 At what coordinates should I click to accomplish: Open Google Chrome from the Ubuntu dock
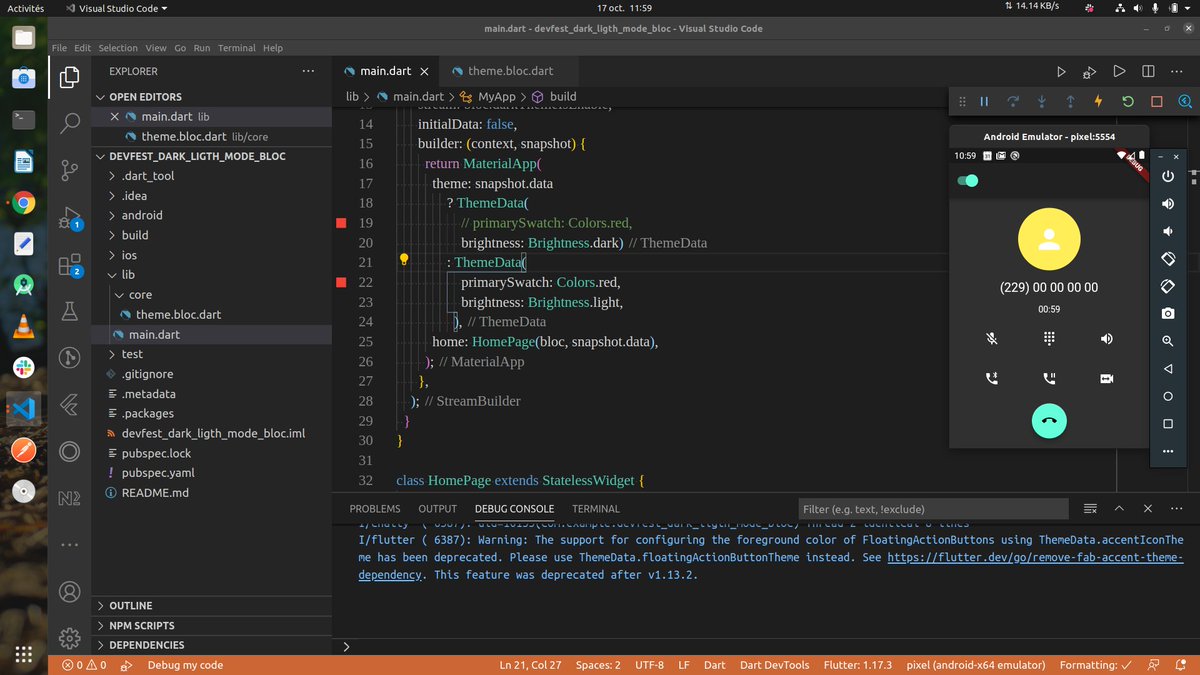pyautogui.click(x=24, y=204)
